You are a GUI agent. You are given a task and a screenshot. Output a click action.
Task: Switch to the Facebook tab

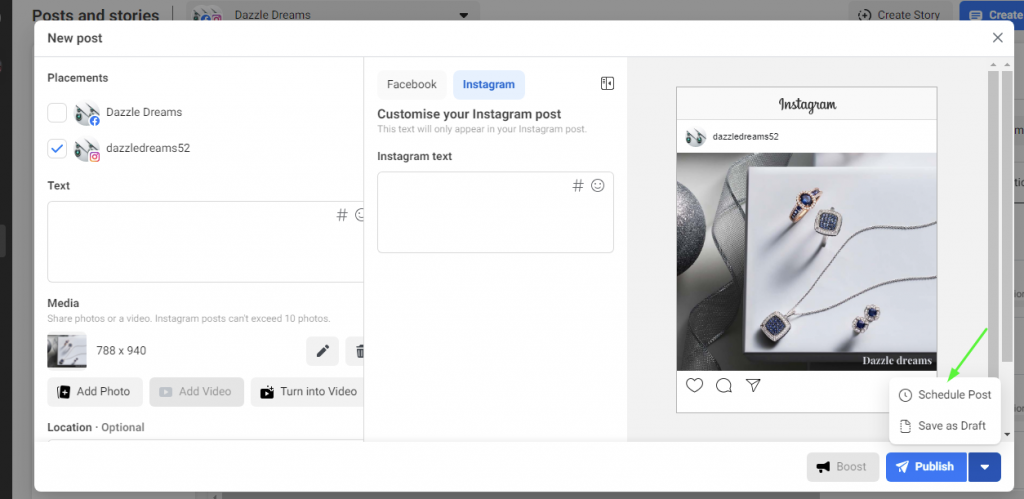(x=411, y=84)
